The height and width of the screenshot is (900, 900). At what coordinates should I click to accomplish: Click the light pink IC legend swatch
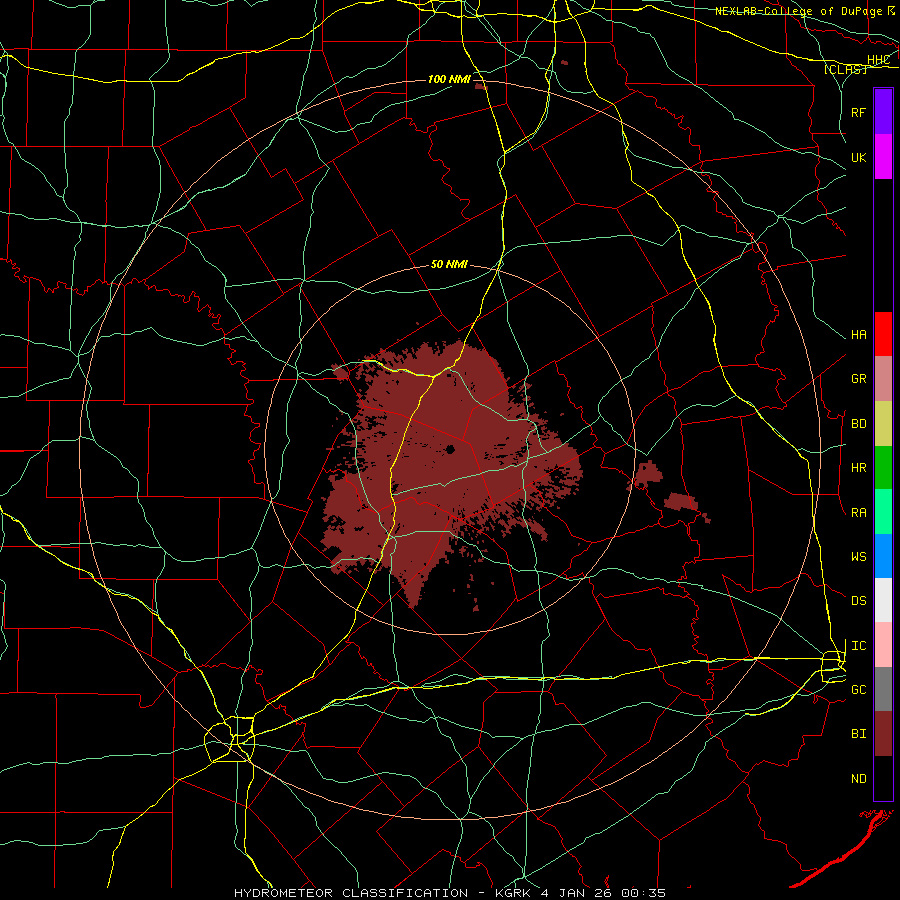point(883,645)
